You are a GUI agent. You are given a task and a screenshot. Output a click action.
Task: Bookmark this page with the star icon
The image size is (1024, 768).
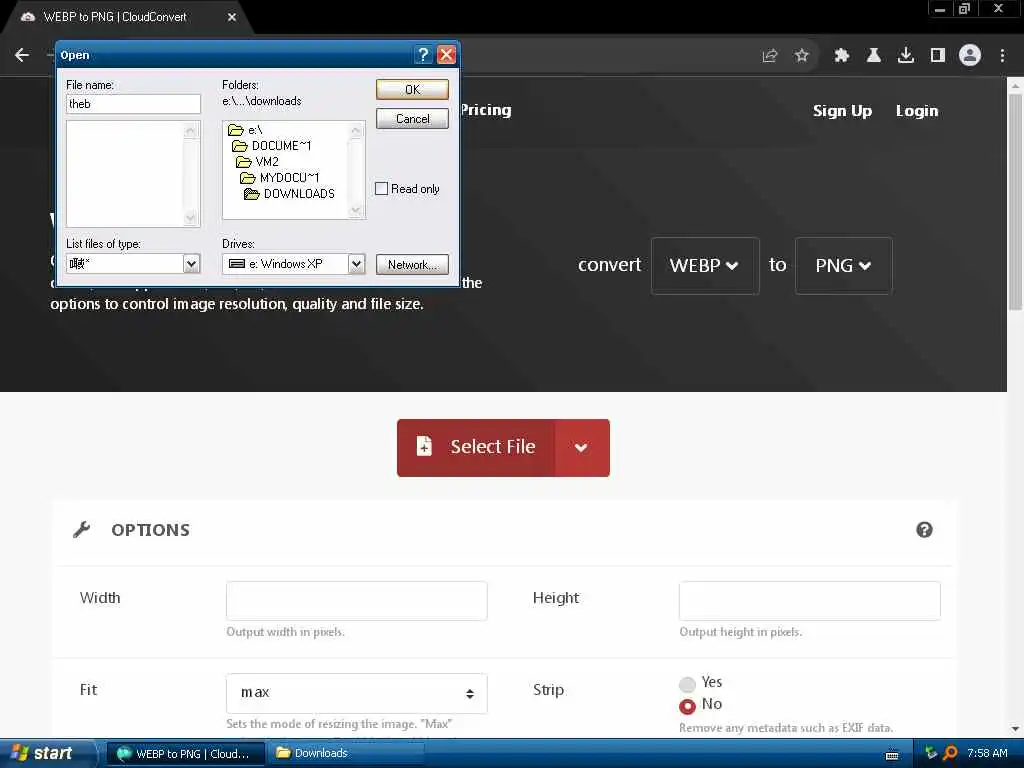[x=802, y=56]
